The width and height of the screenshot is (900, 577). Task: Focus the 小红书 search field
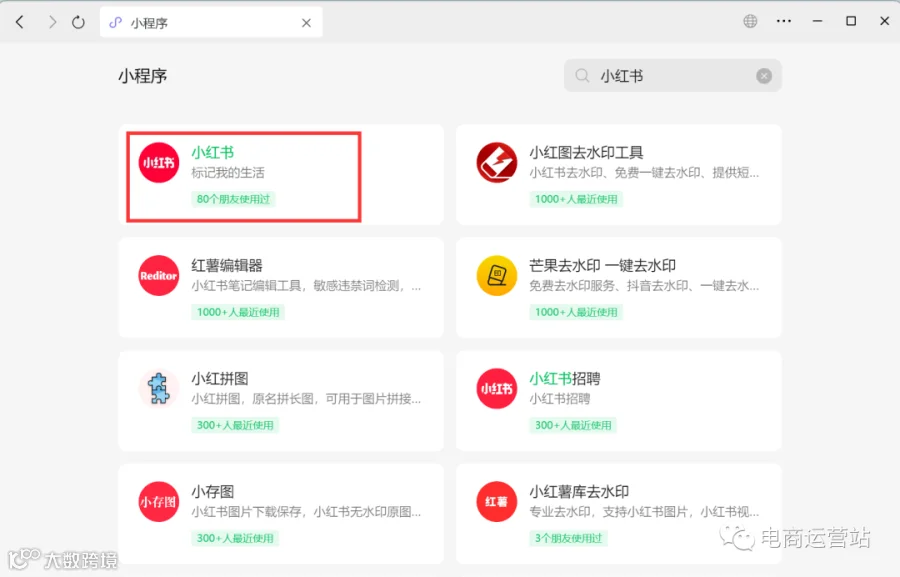(673, 76)
